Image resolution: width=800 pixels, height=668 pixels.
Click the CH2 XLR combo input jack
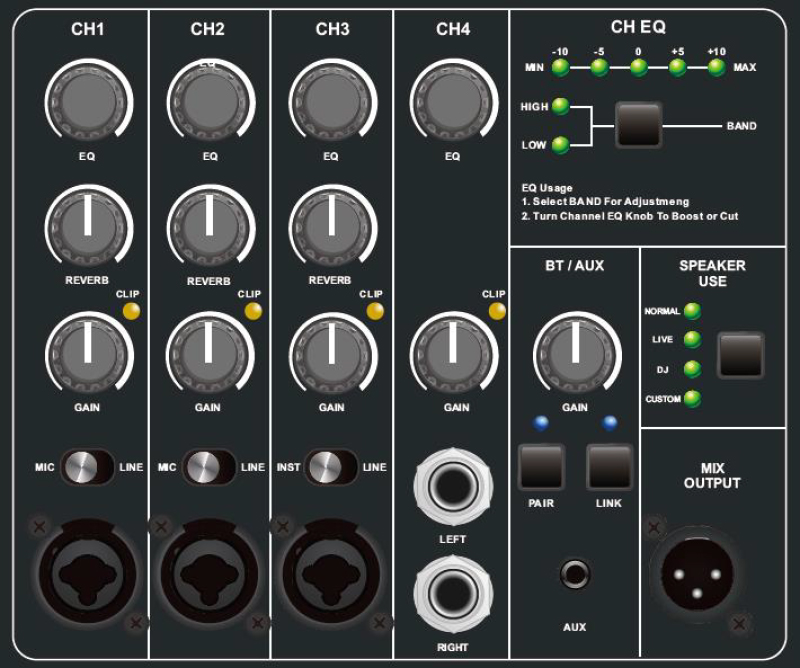(210, 575)
